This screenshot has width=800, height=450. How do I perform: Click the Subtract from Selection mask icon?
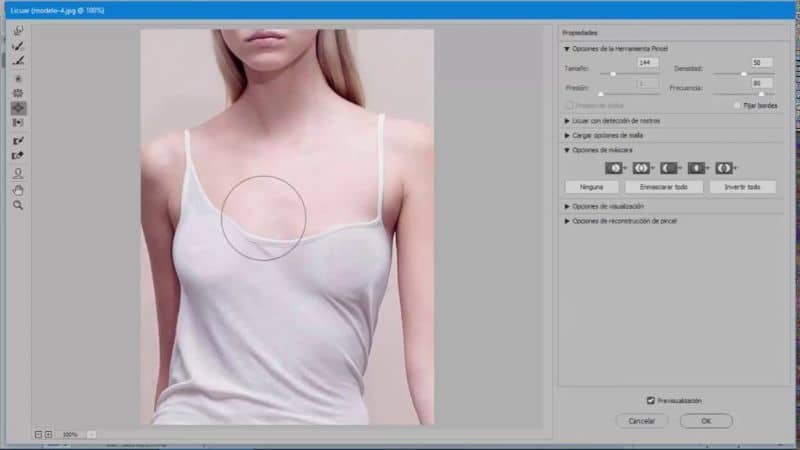(x=668, y=168)
